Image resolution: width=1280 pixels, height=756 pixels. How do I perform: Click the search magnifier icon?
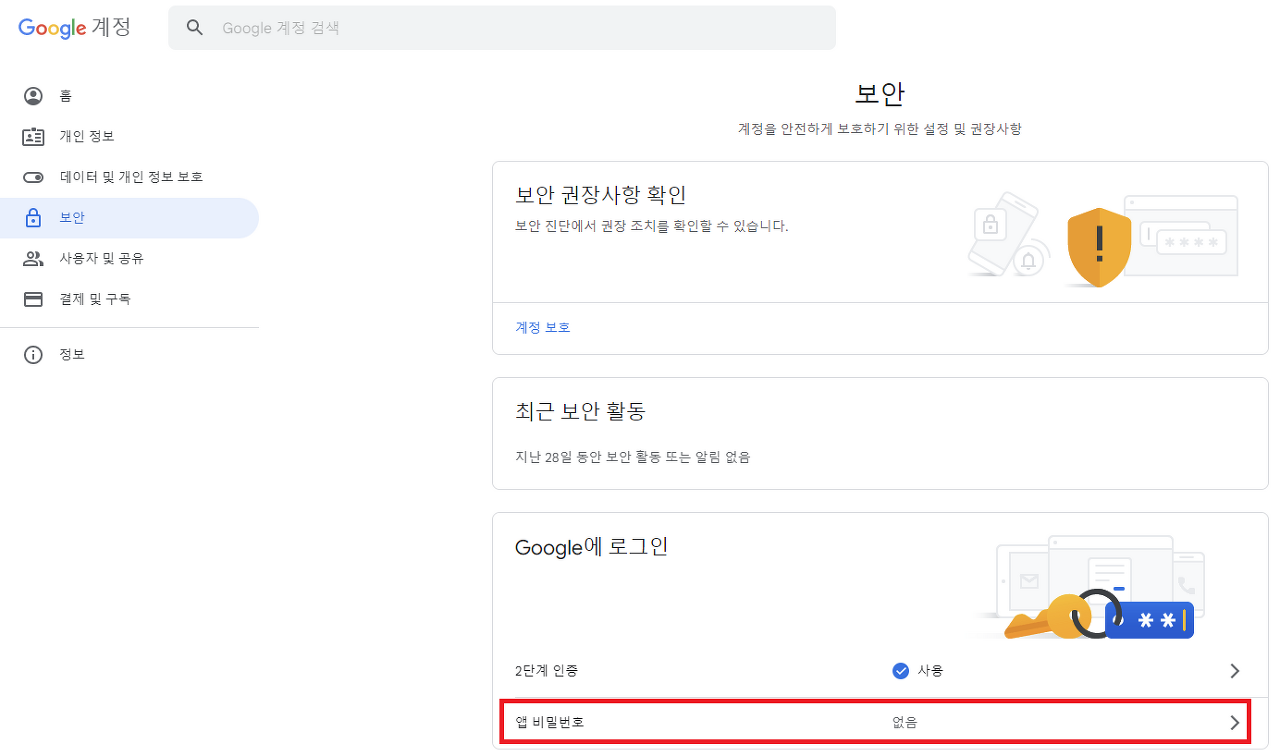point(196,28)
